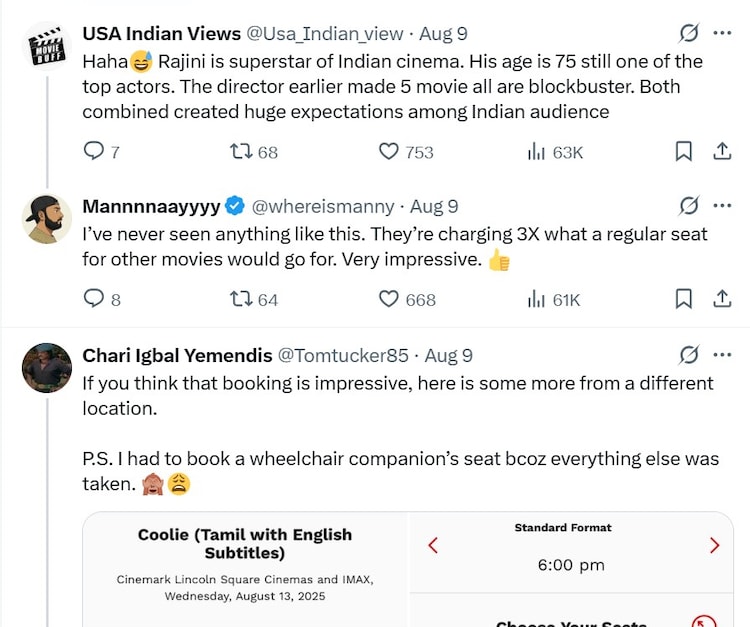This screenshot has width=750, height=627.
Task: Like the tweet with 753 likes
Action: 389,152
